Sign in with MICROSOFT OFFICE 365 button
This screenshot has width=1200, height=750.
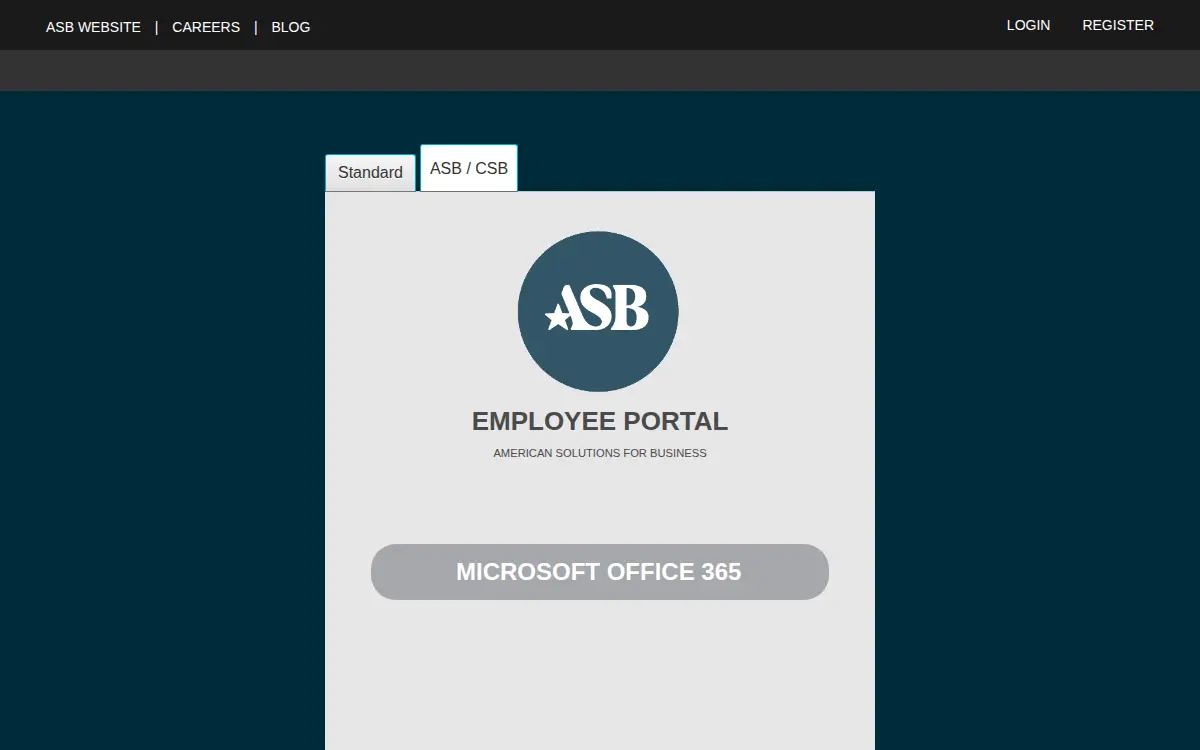[600, 572]
